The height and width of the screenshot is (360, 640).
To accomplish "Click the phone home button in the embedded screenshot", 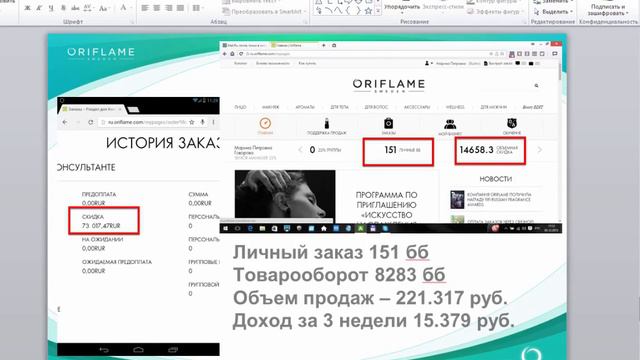I will (138, 350).
